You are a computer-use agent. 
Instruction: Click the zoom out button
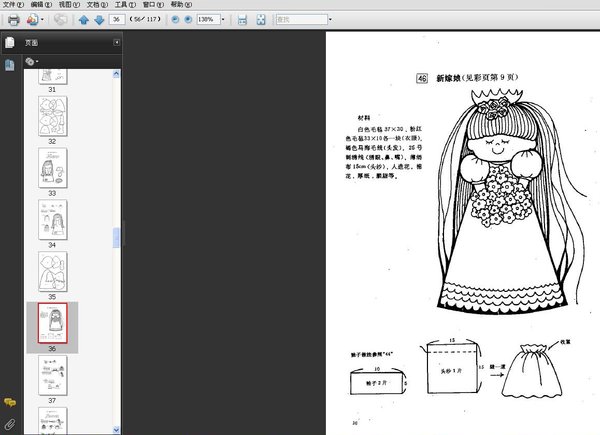(175, 19)
